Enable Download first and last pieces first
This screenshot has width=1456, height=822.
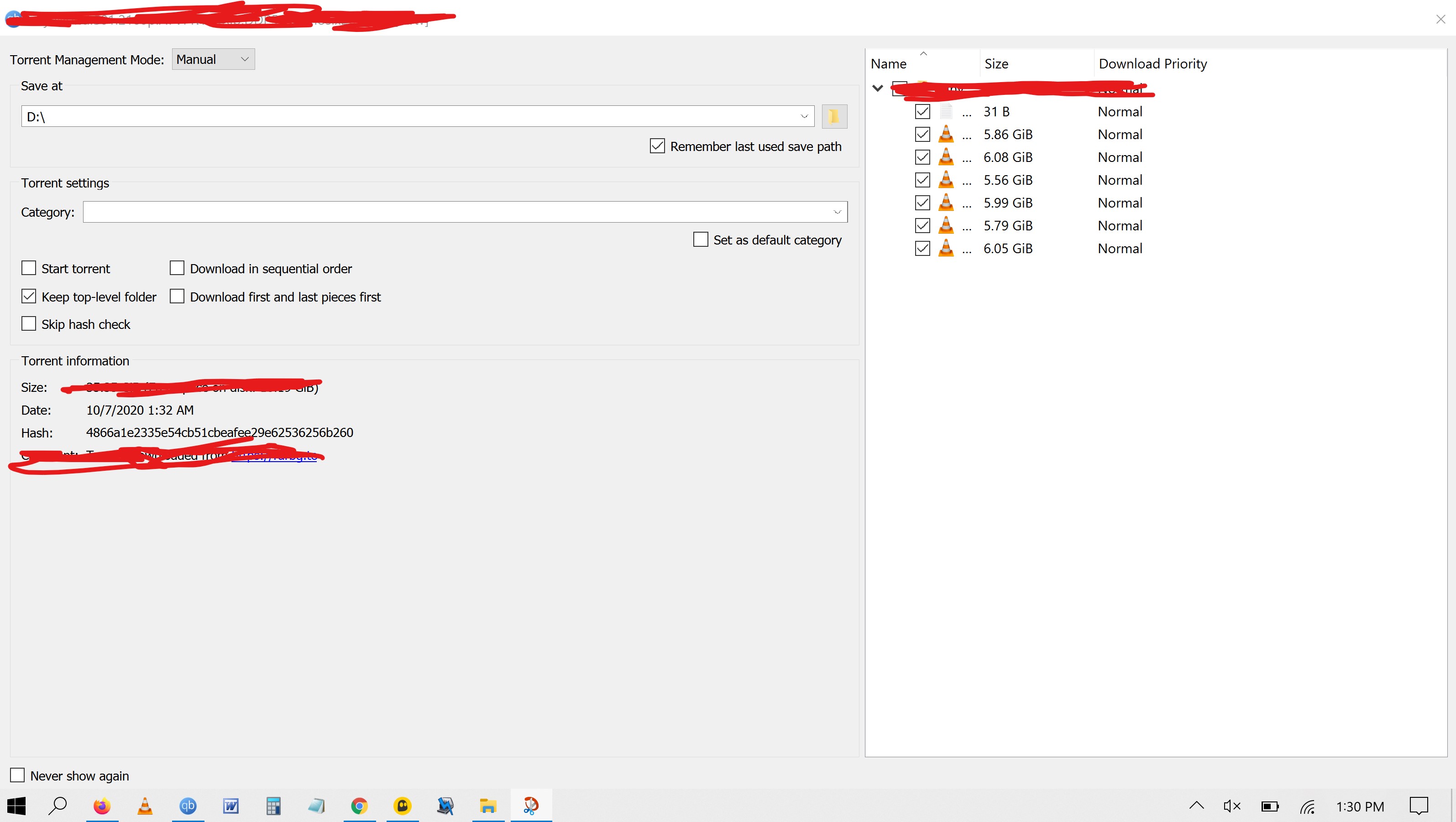pos(177,296)
